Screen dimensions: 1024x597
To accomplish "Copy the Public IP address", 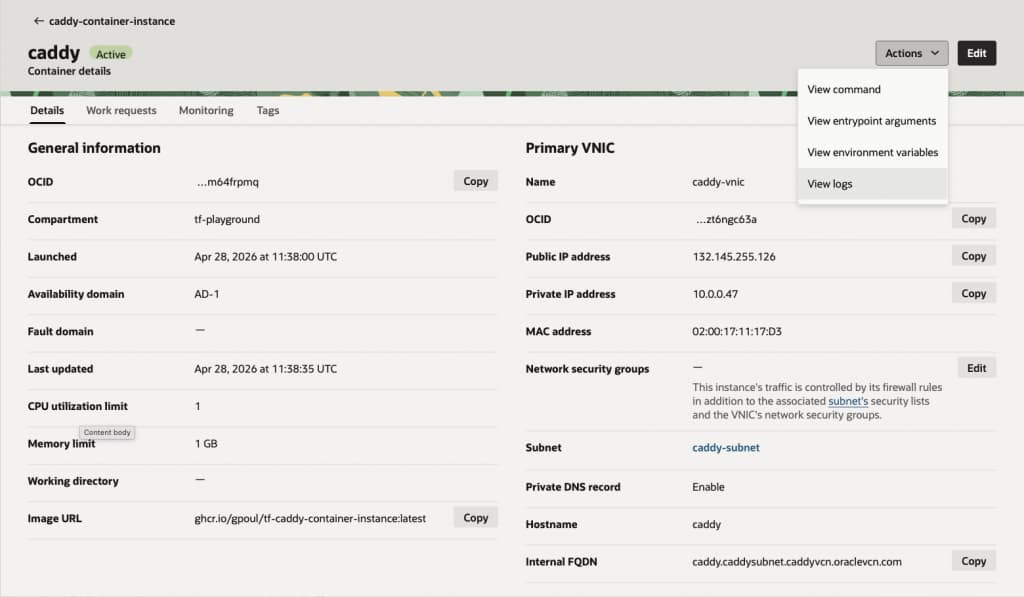I will 973,256.
